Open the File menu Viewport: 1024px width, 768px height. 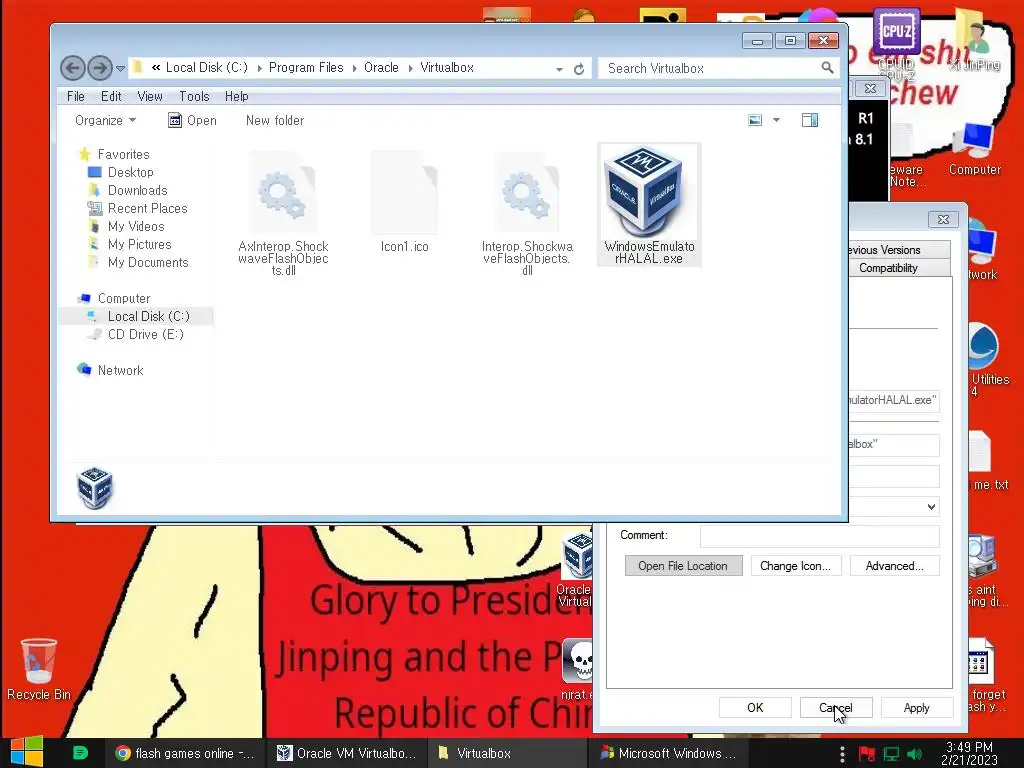tap(76, 96)
